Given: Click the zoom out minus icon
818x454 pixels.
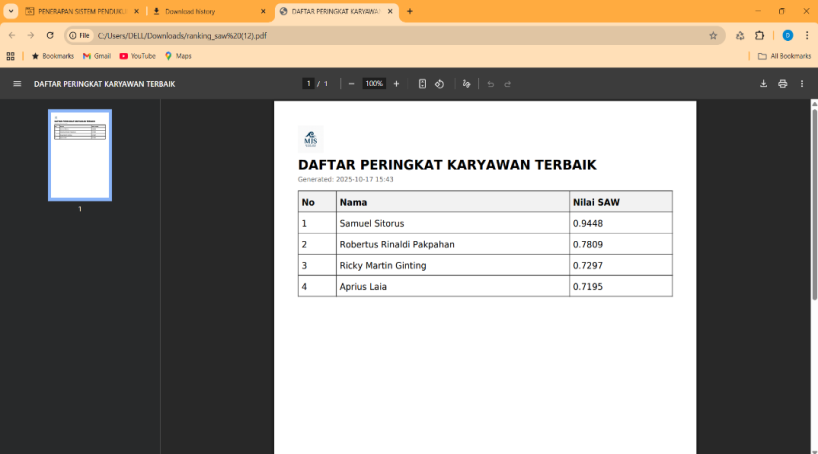Looking at the screenshot, I should point(351,84).
